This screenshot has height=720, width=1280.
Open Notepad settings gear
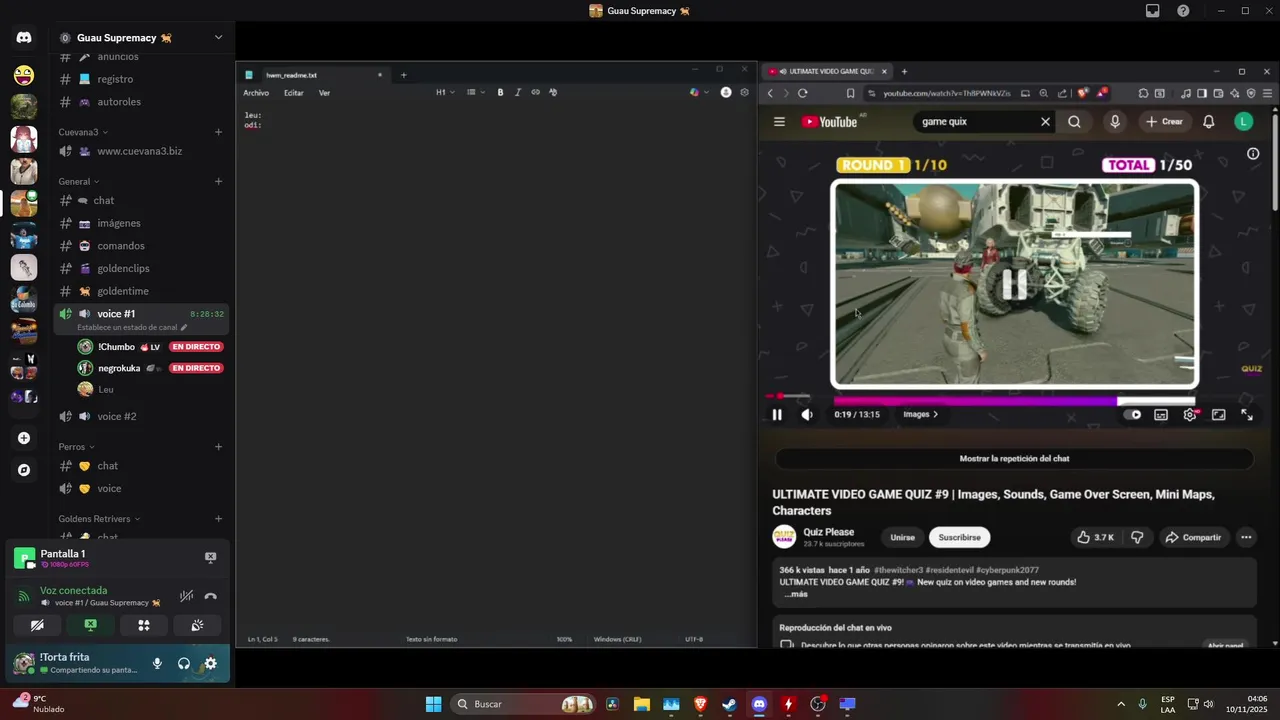click(x=744, y=92)
